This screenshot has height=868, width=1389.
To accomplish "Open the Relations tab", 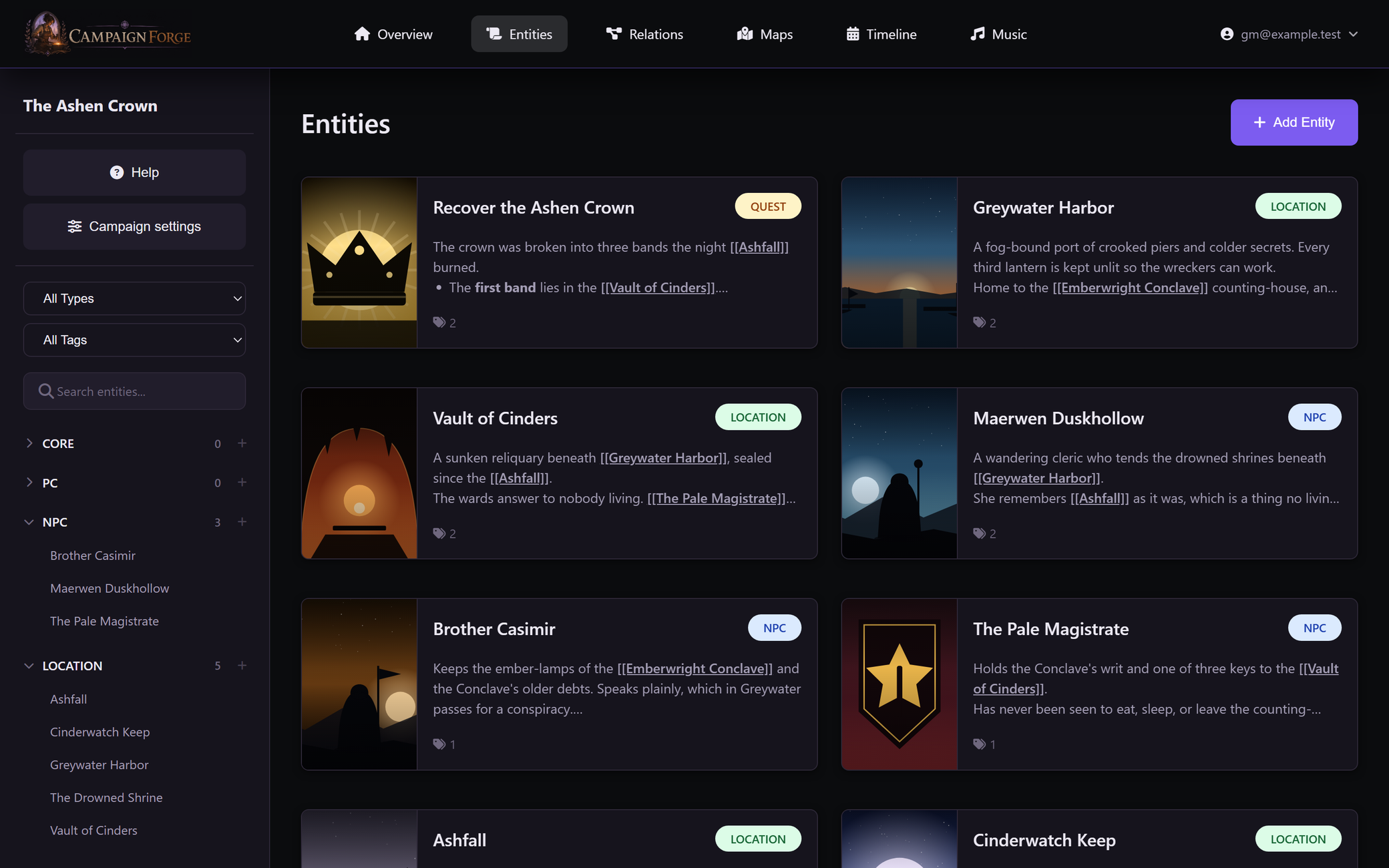I will 644,34.
